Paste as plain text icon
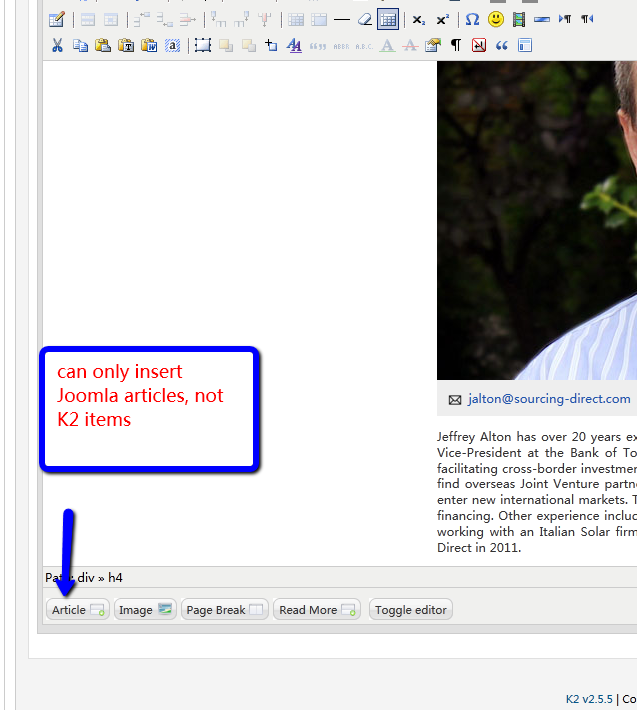 [126, 45]
